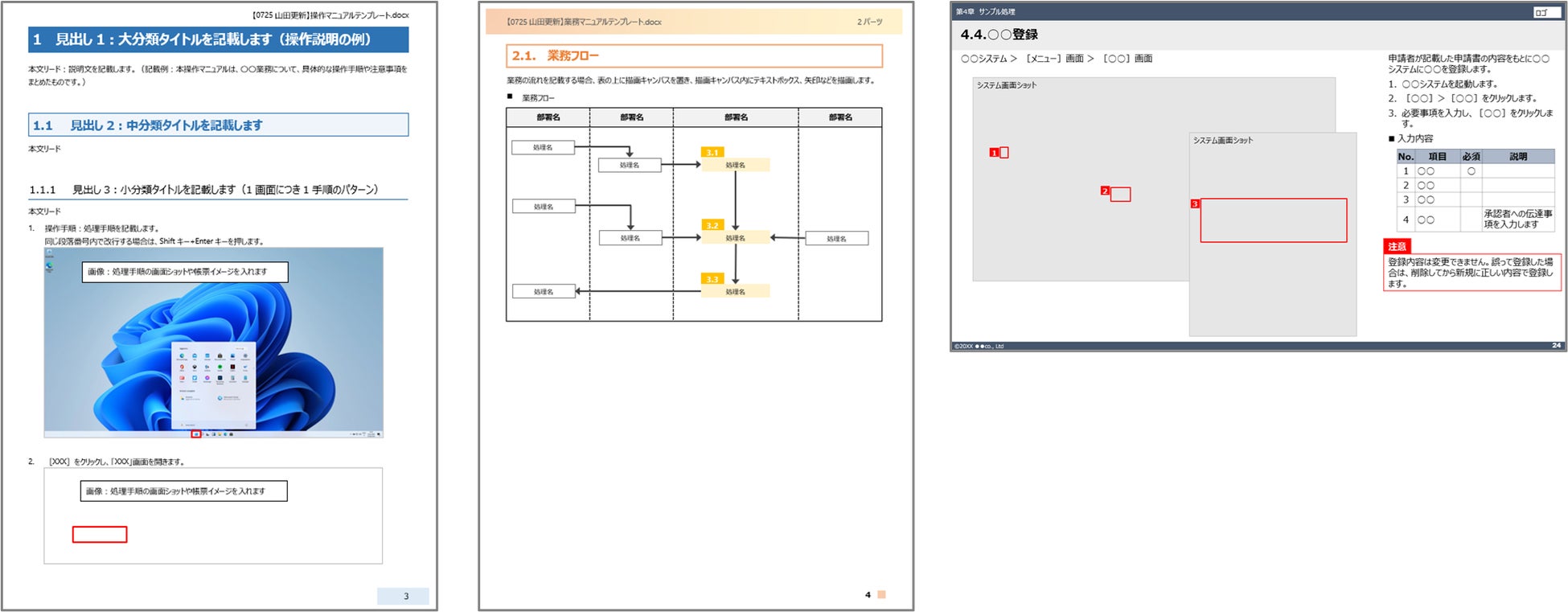Click slide page number 24 in the footer
This screenshot has width=1568, height=612.
pos(1557,346)
